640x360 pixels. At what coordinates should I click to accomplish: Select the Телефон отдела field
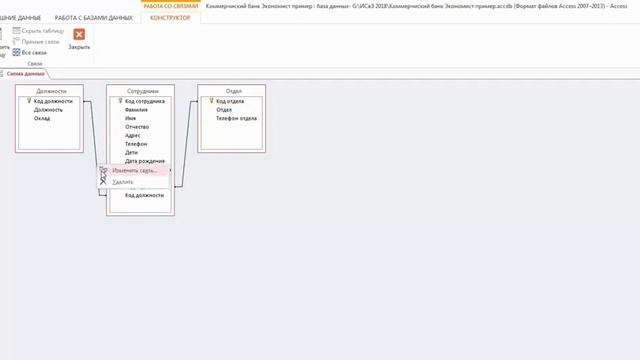click(236, 118)
